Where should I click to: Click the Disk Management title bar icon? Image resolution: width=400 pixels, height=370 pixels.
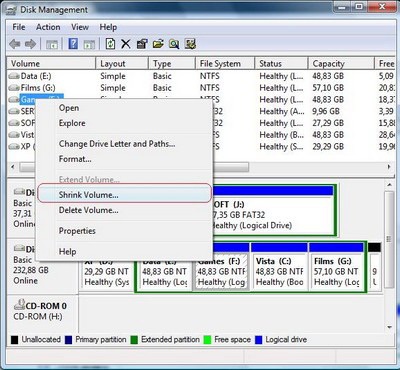point(11,10)
